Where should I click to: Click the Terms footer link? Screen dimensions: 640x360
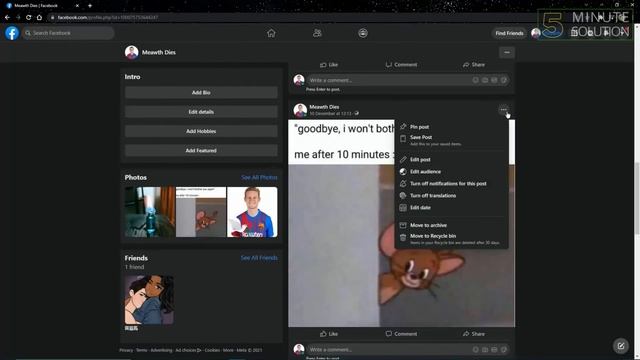[x=141, y=350]
